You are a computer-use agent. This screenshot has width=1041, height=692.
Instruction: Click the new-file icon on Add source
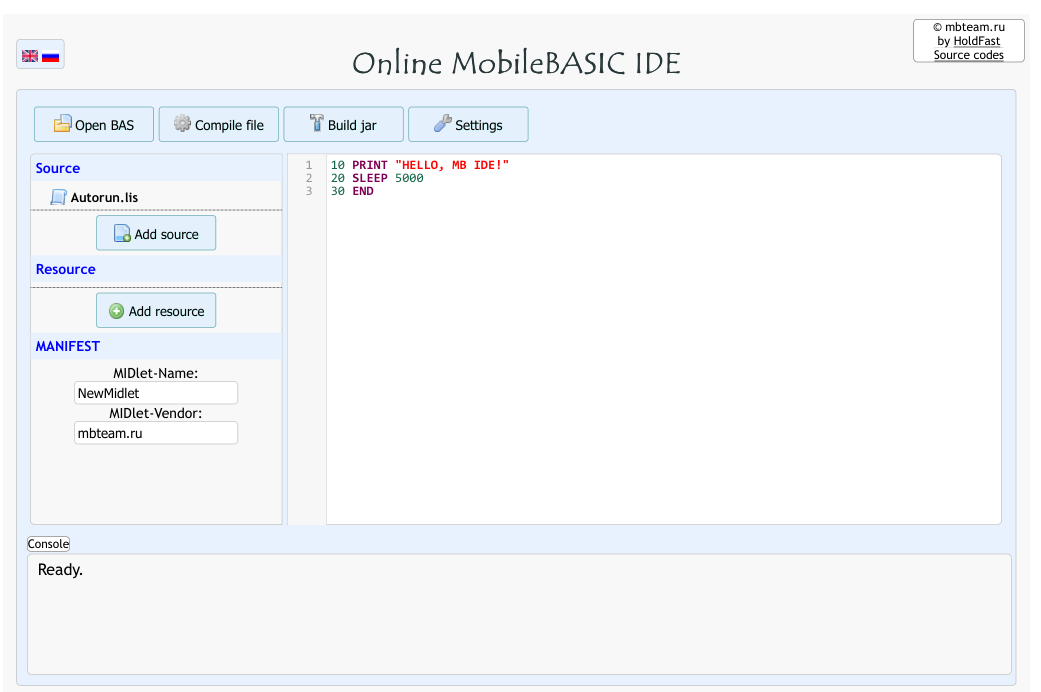point(120,232)
